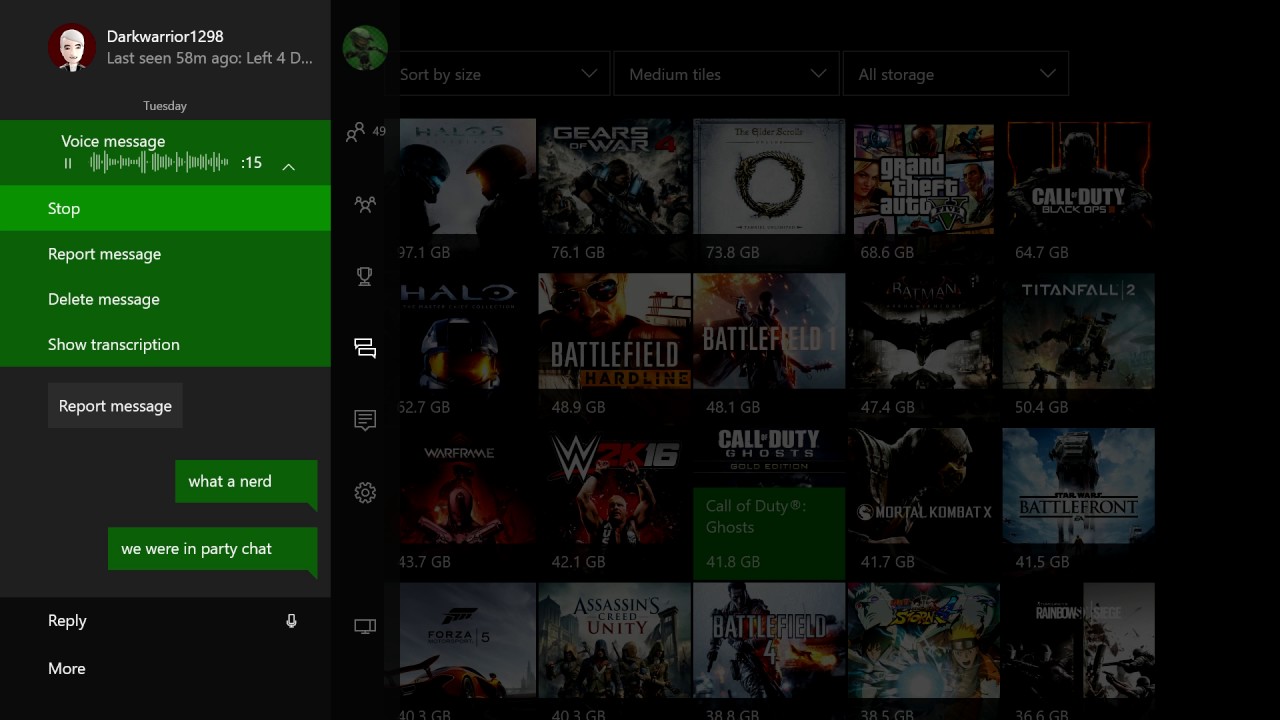Open the Messages conversations icon
The image size is (1280, 720).
click(x=365, y=348)
